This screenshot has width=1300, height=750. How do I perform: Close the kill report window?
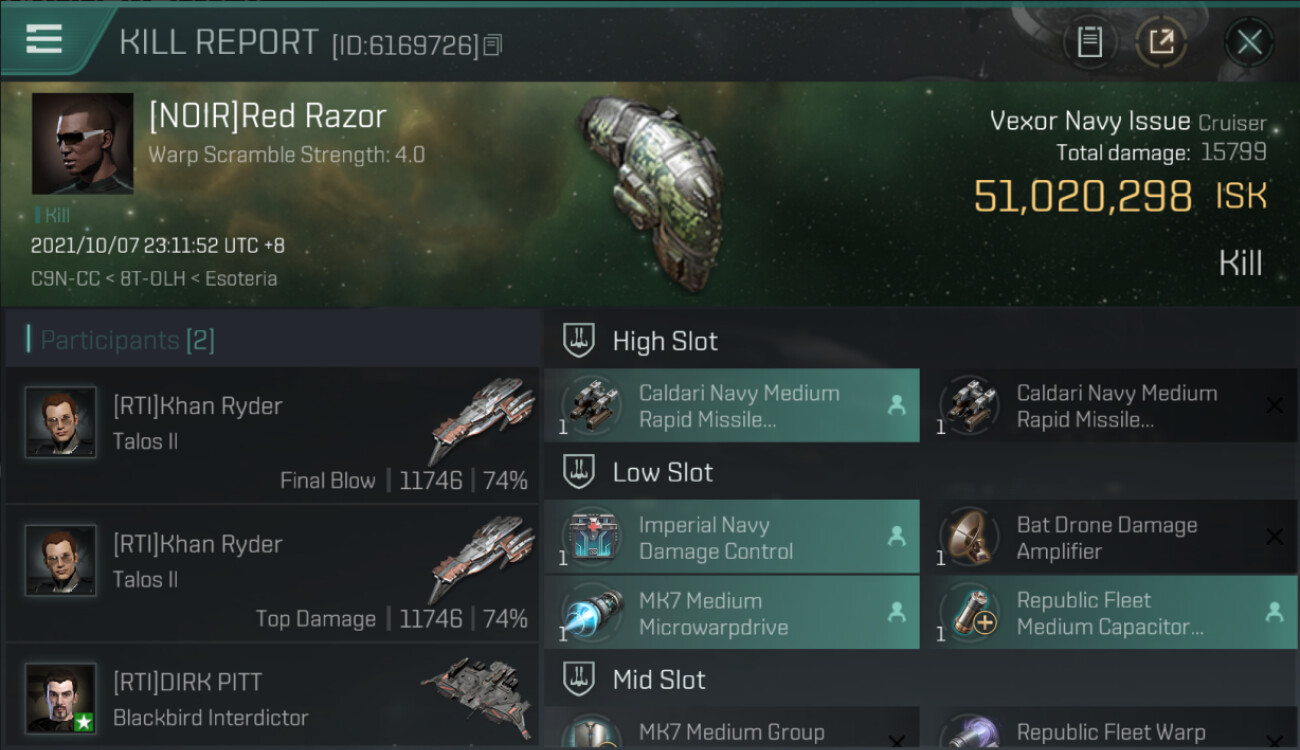coord(1249,42)
